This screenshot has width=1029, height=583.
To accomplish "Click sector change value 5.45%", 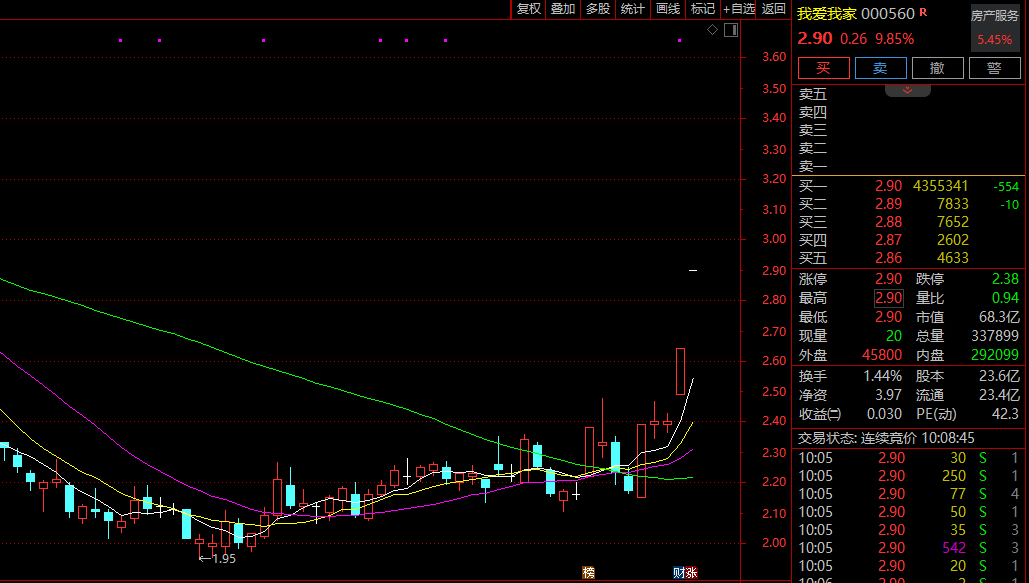I will (x=995, y=40).
